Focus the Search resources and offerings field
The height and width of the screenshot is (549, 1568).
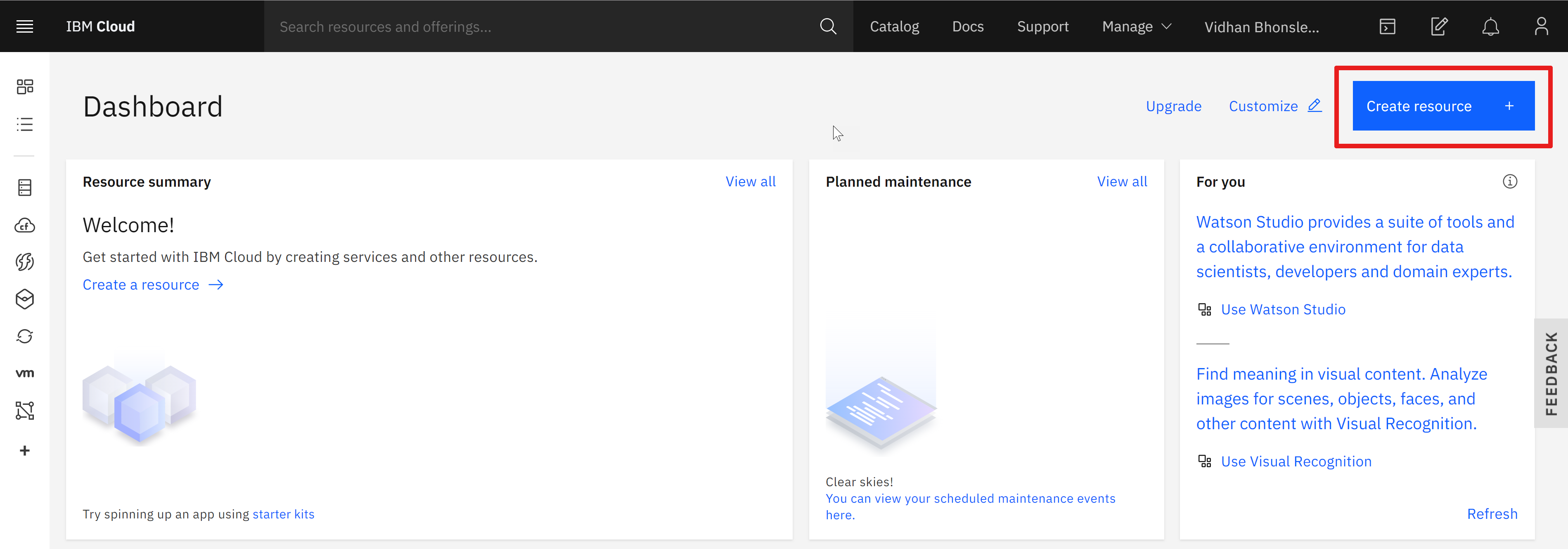tap(542, 26)
